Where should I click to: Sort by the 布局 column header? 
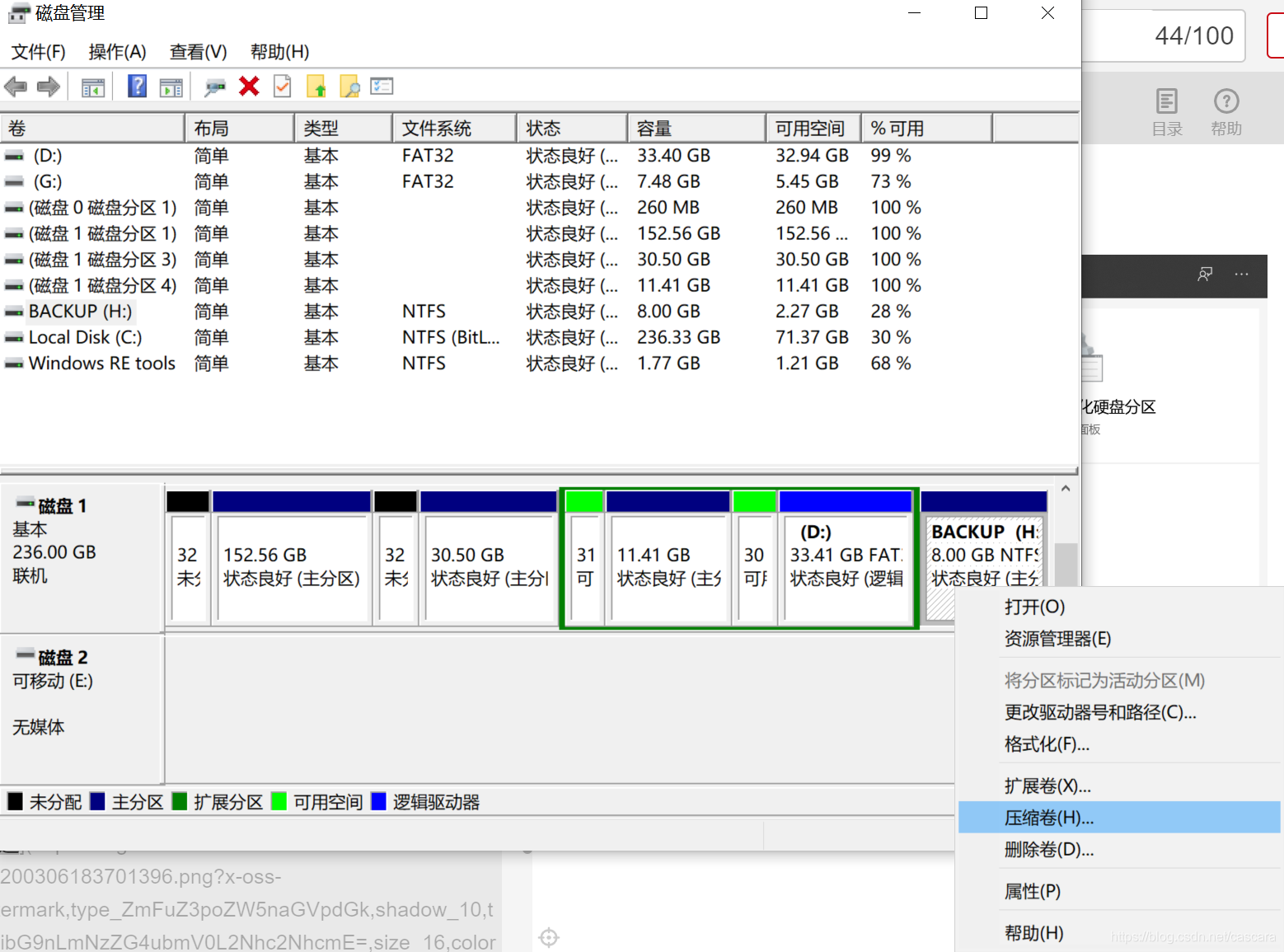tap(240, 129)
